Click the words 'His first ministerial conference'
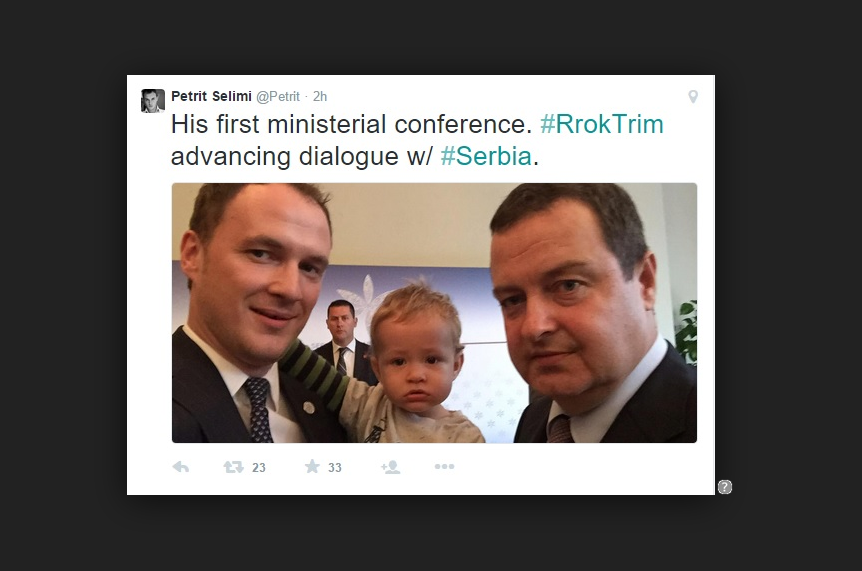The width and height of the screenshot is (862, 571). pyautogui.click(x=350, y=125)
